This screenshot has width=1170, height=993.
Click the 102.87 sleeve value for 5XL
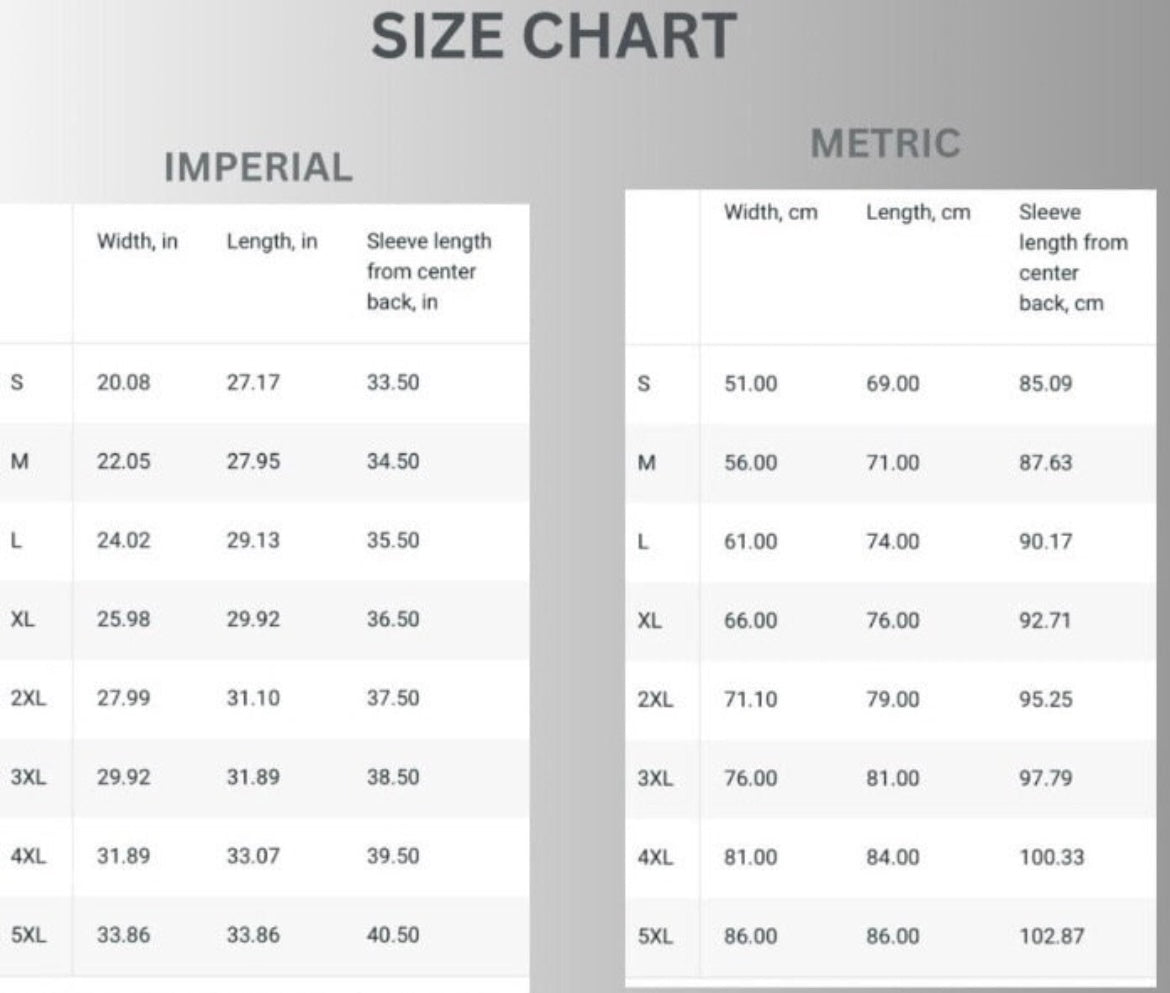pos(1051,937)
